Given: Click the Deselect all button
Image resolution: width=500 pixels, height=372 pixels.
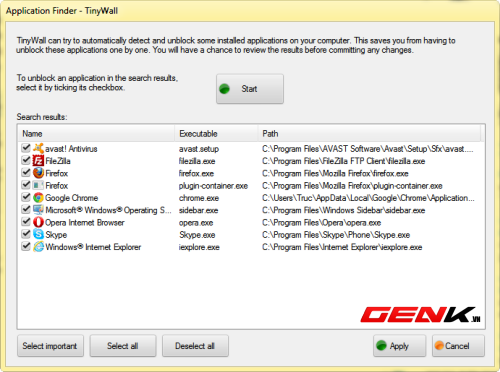Looking at the screenshot, I should 195,346.
